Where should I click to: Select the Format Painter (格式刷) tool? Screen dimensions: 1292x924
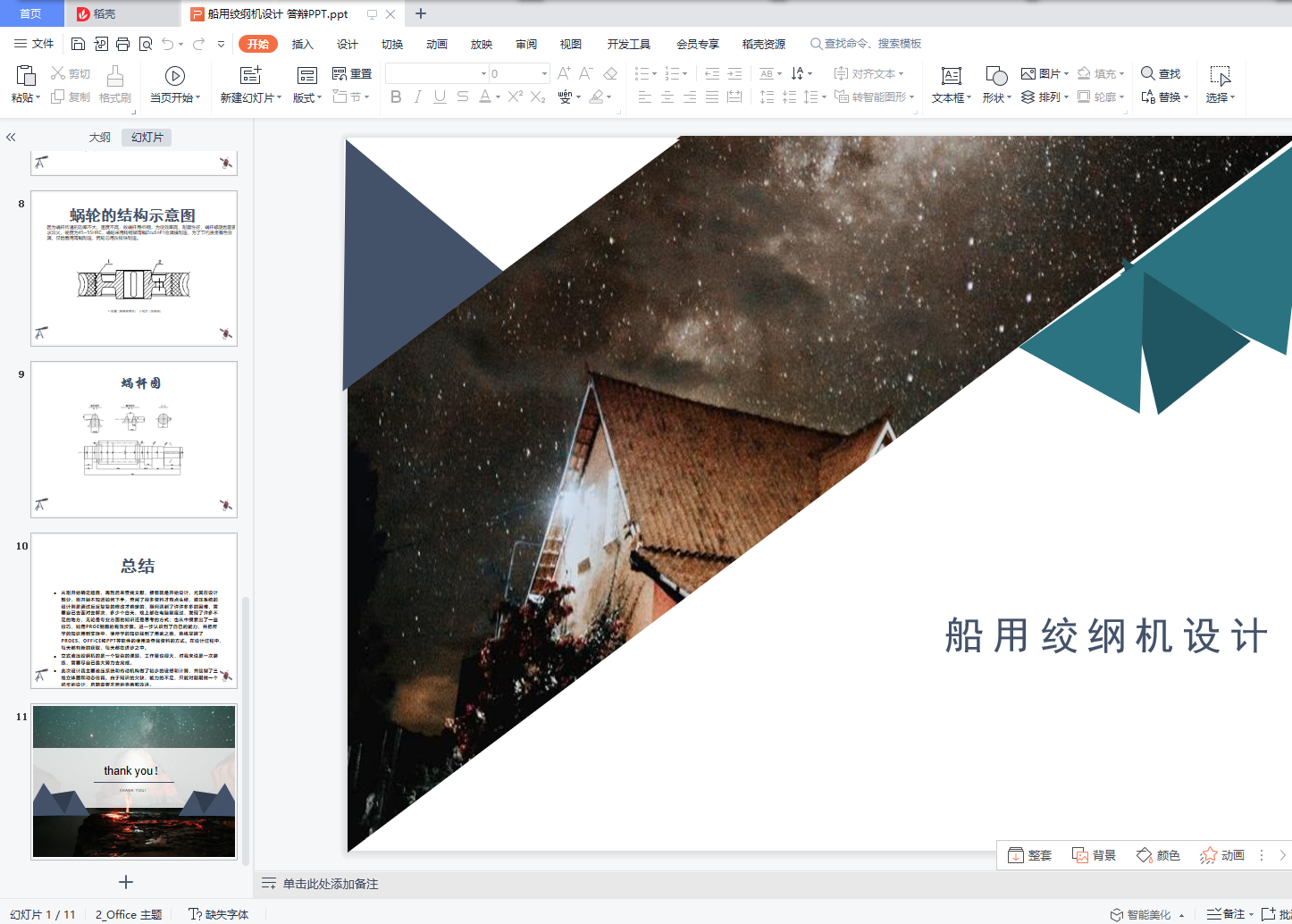pos(115,84)
